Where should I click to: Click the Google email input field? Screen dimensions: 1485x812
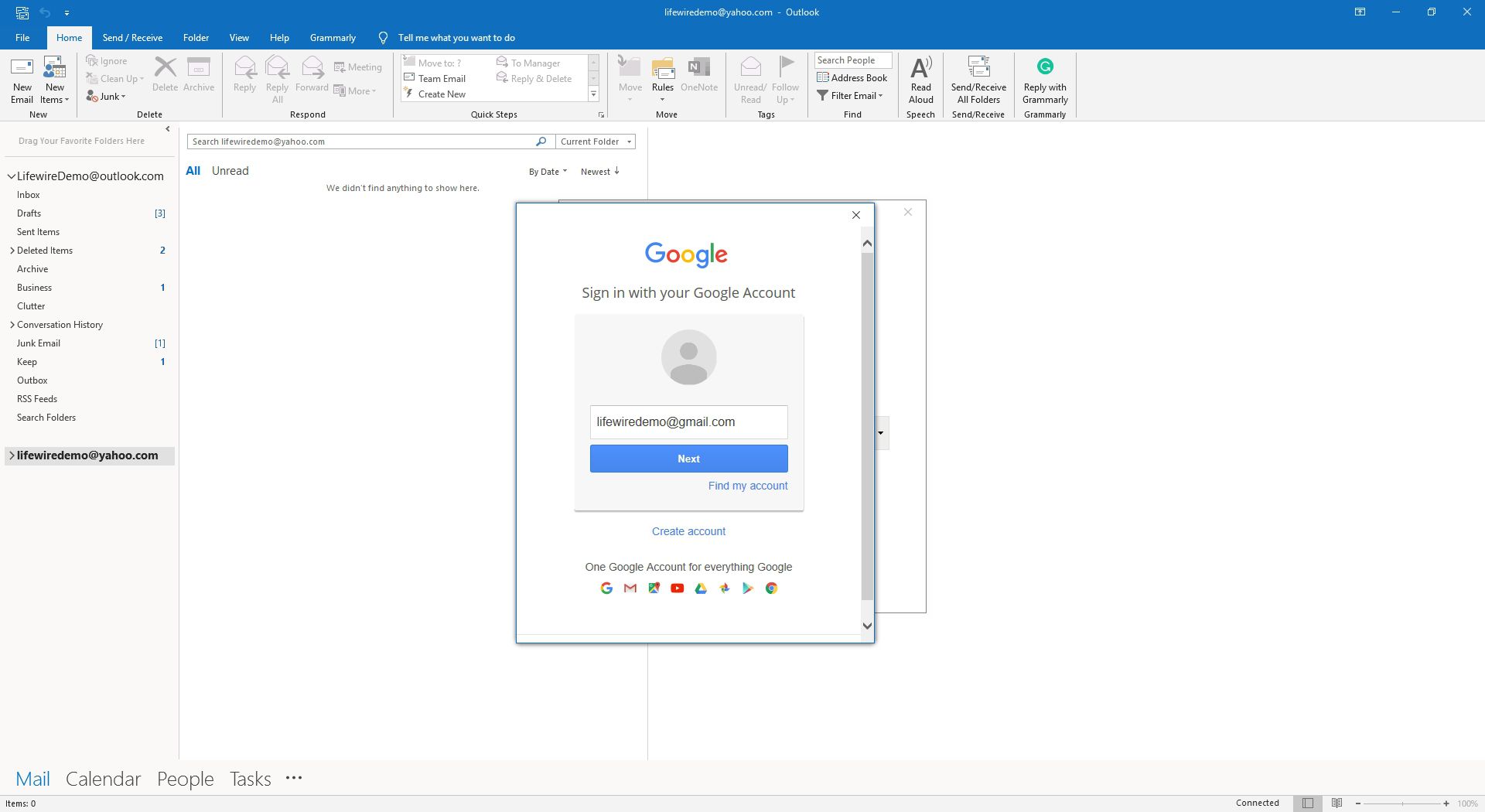[x=688, y=422]
